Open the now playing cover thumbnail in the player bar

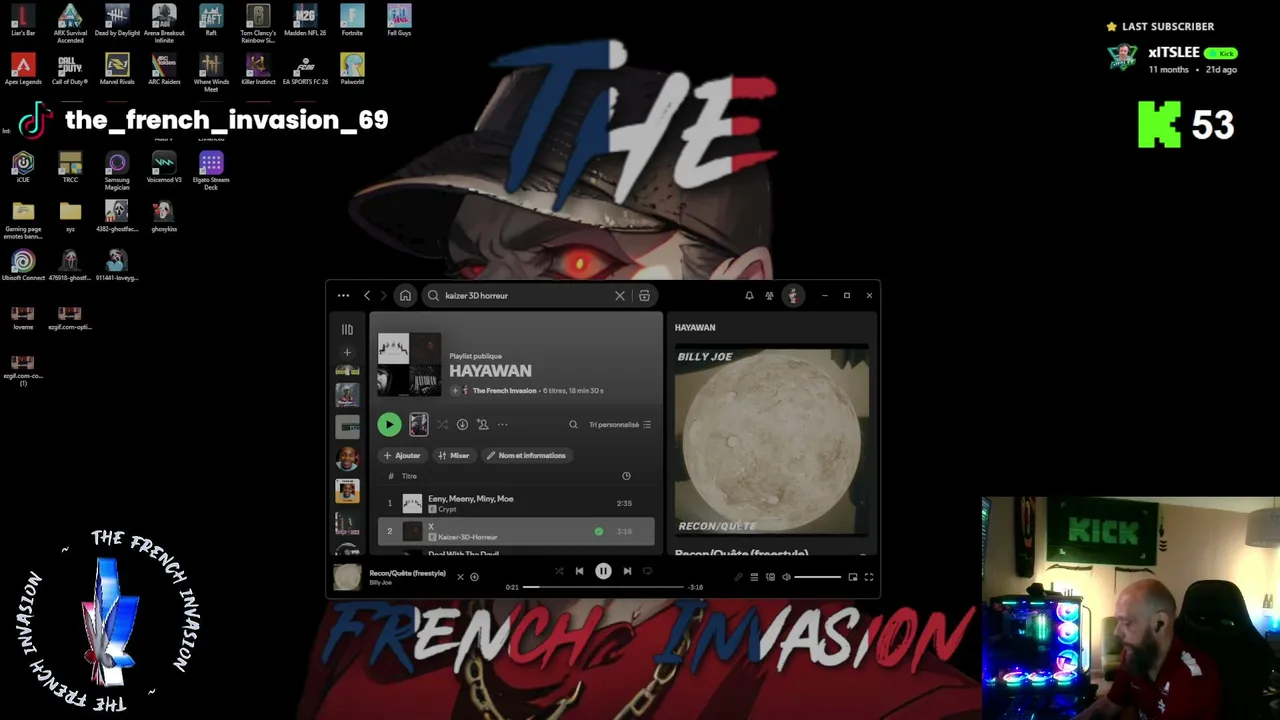point(347,577)
